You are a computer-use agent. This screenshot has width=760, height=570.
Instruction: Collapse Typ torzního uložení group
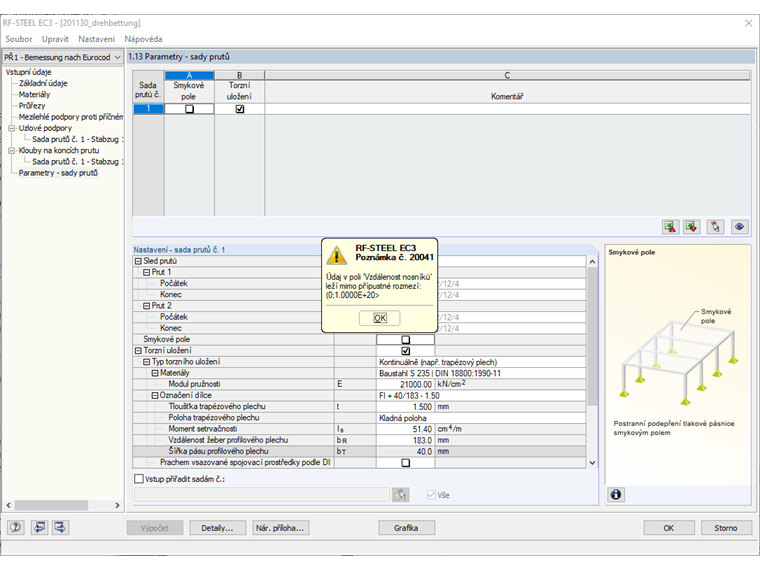coord(146,362)
